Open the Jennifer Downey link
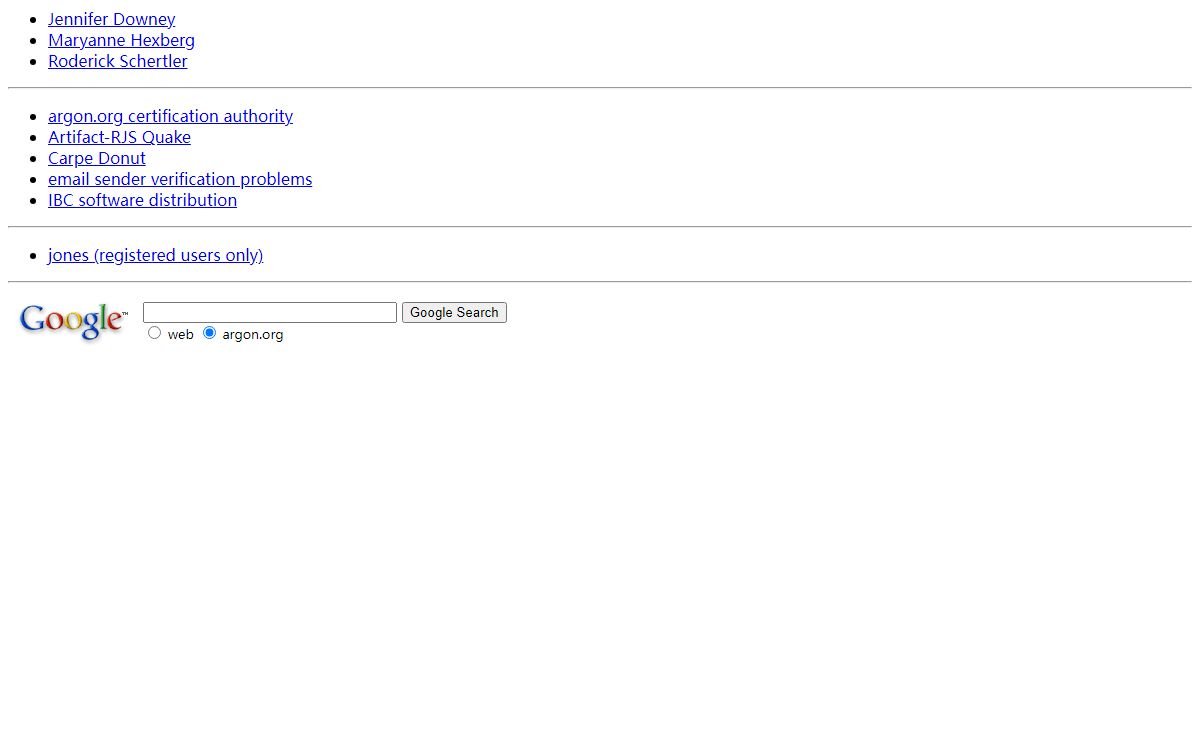 (x=111, y=19)
